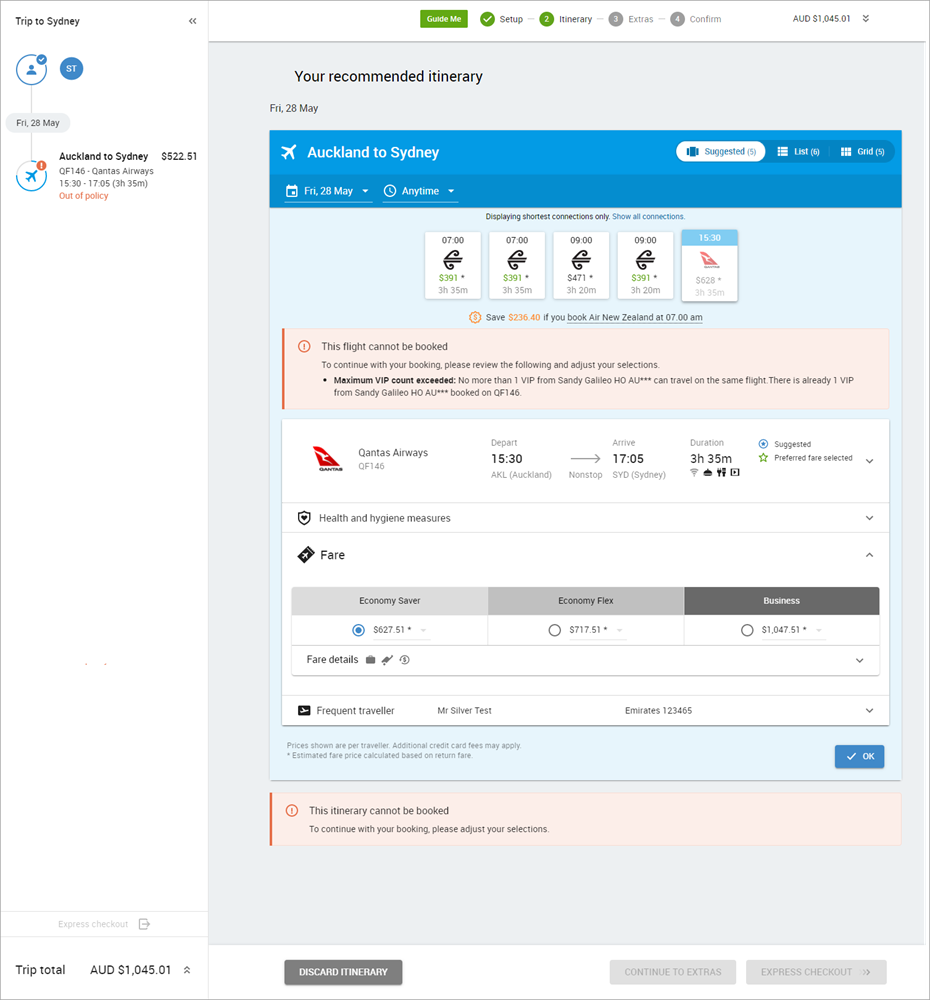Screen dimensions: 930x1000
Task: Click the warning icon in 'This itinerary cannot be booked'
Action: [x=292, y=811]
